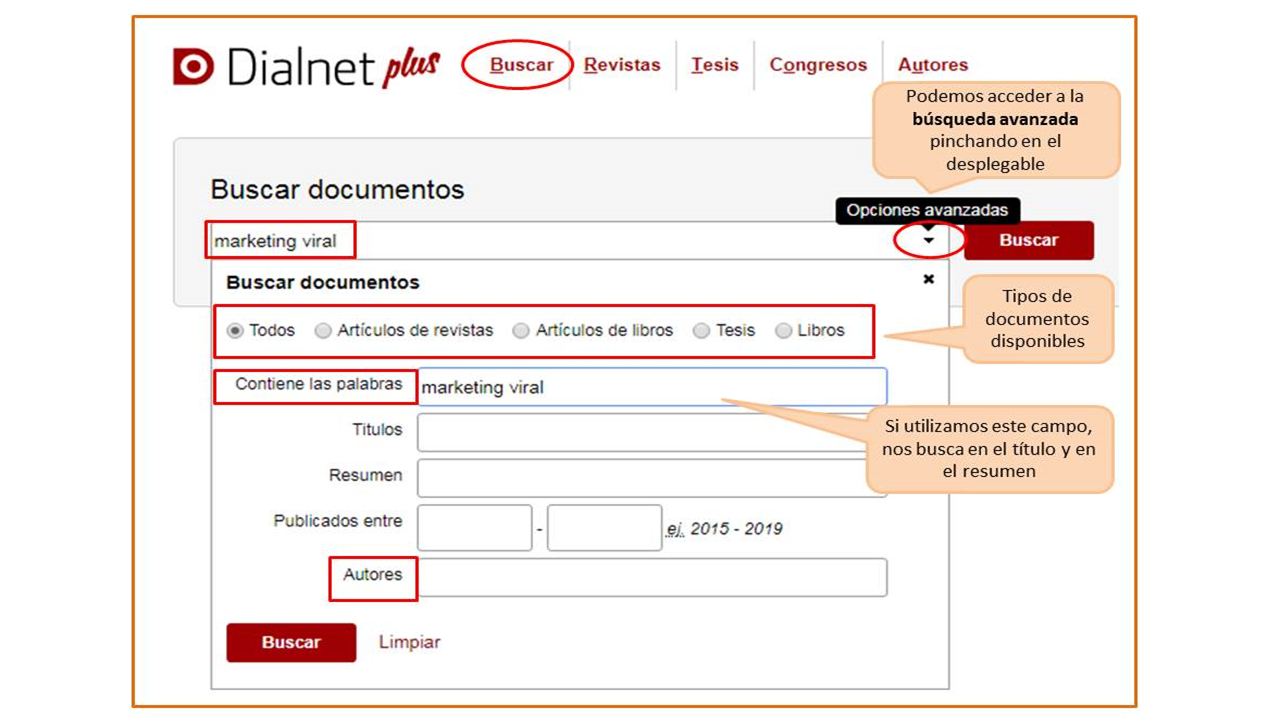
Task: Click the Dialnet plus logo
Action: 306,66
